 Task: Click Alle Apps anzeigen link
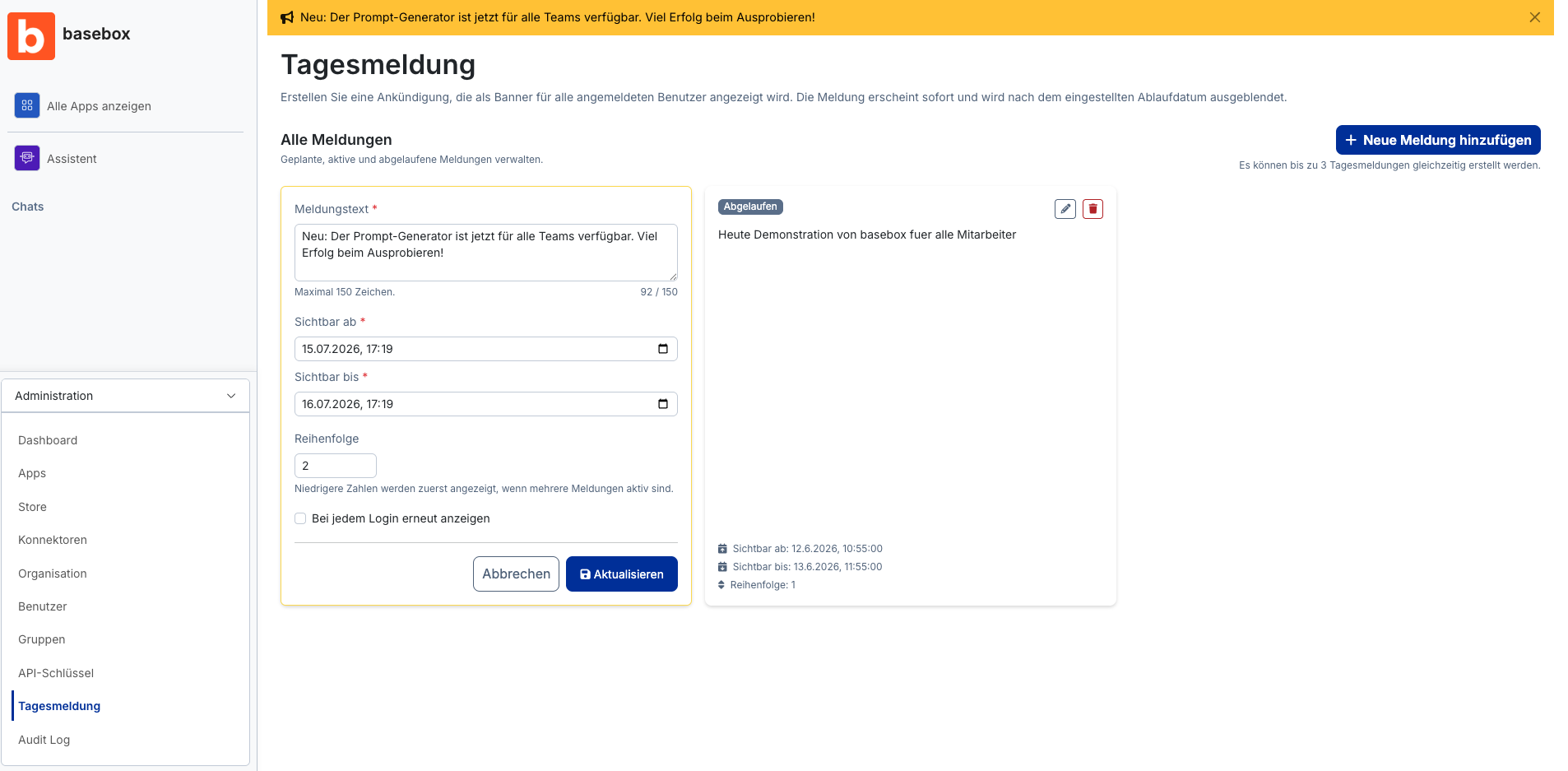[99, 106]
